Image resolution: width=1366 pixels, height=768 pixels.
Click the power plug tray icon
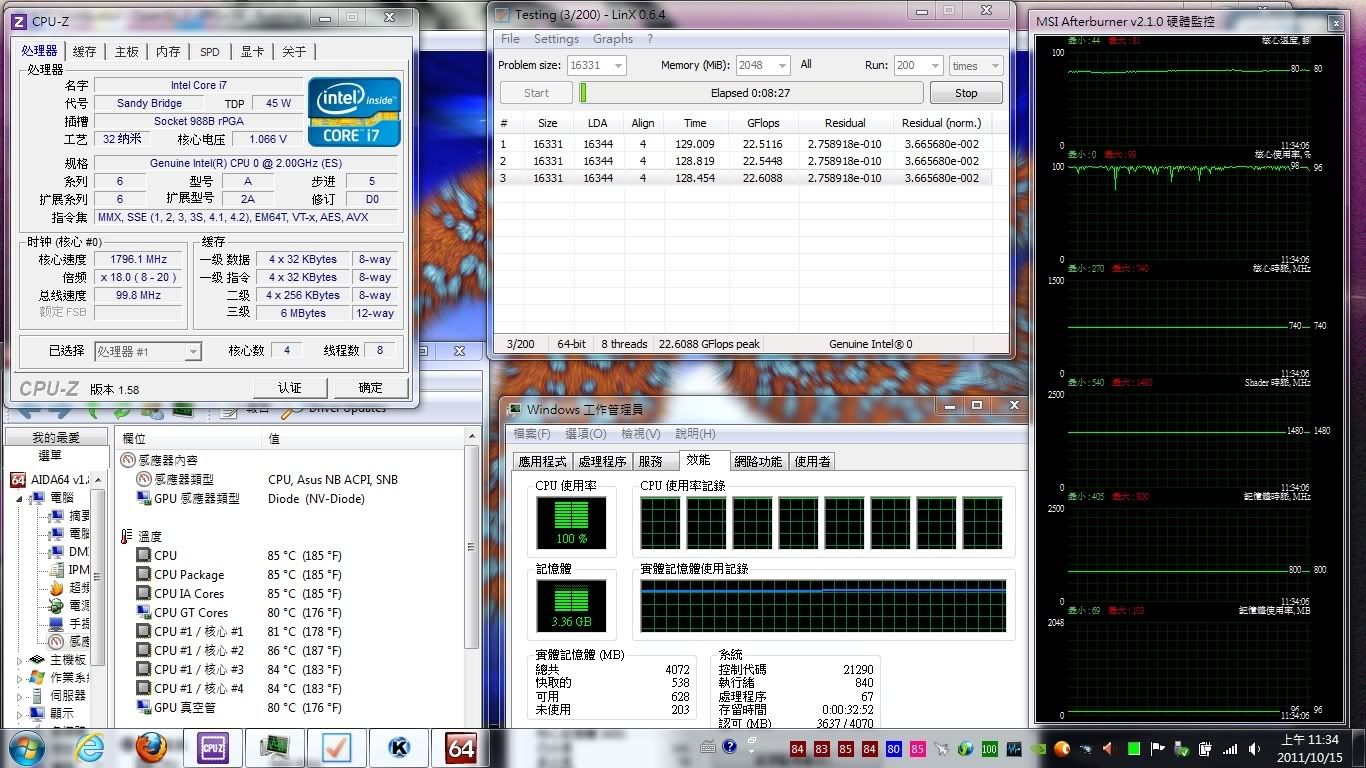coord(1205,749)
